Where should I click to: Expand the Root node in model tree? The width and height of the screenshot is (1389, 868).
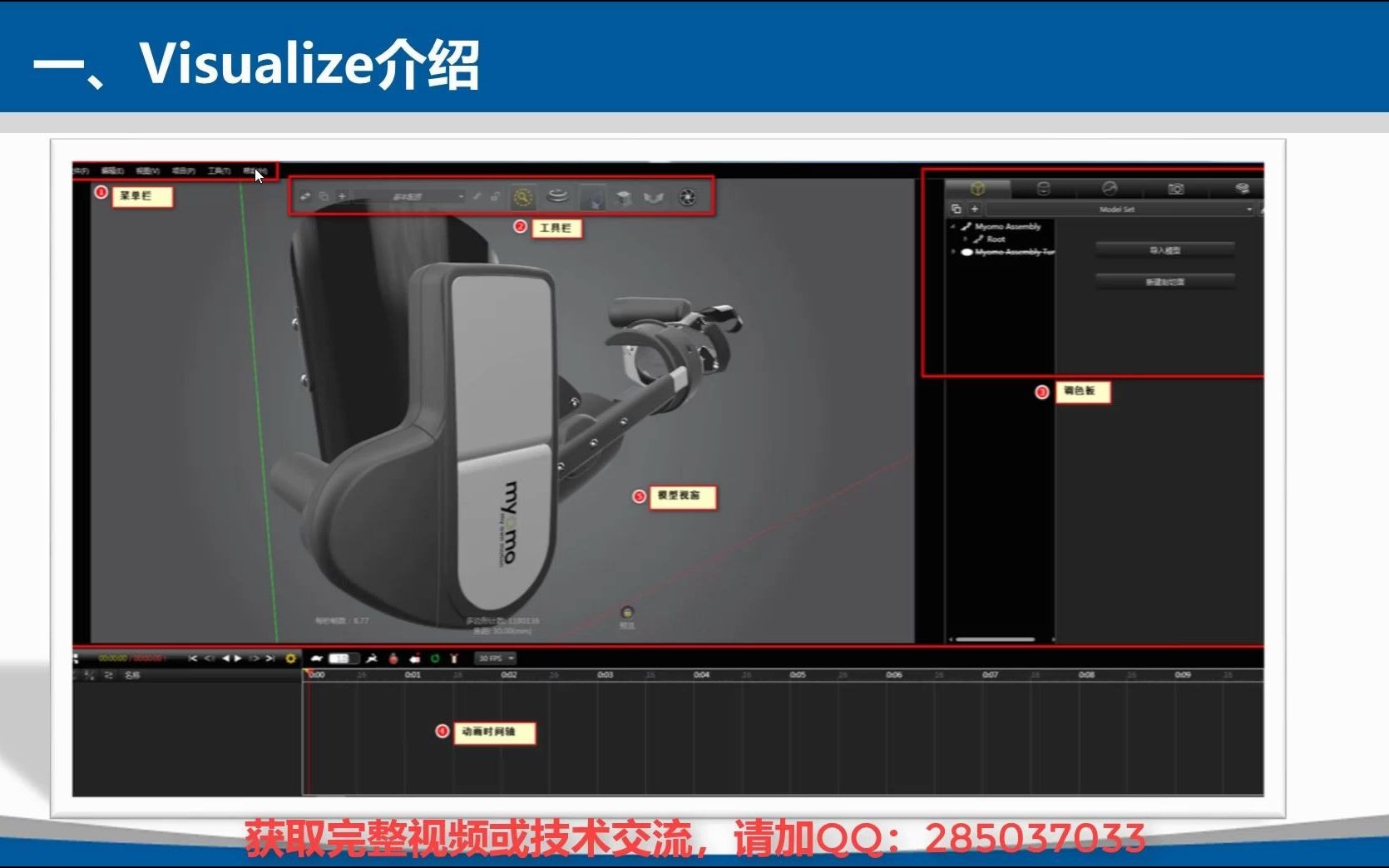[x=964, y=239]
